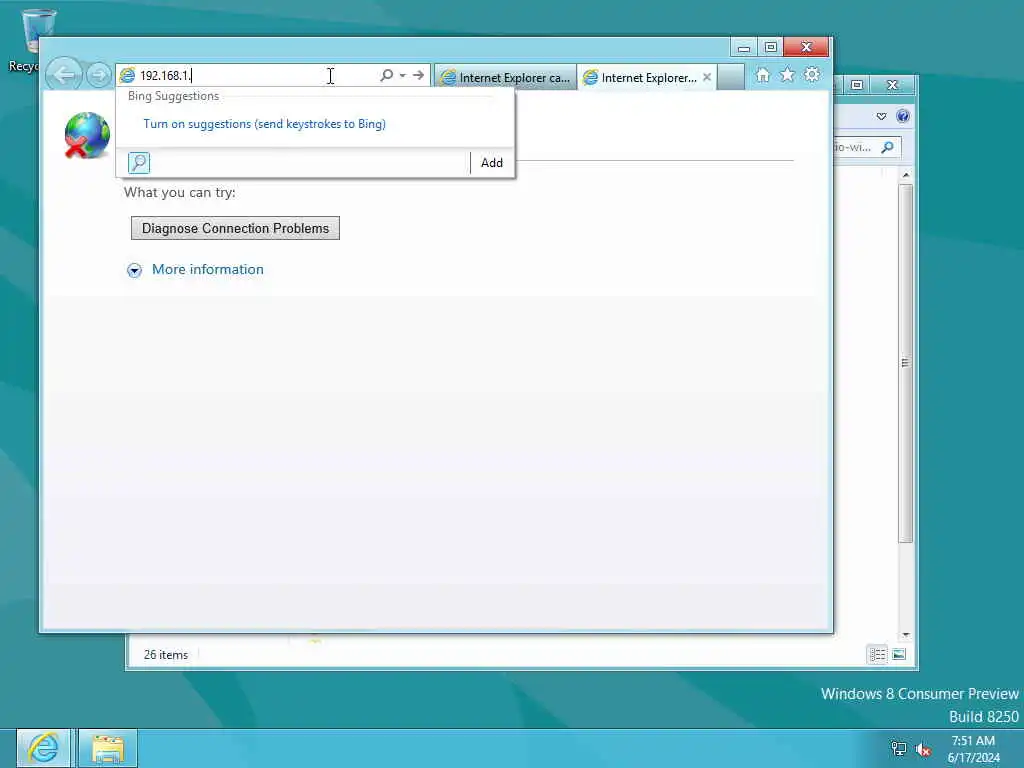This screenshot has width=1024, height=768.
Task: Click the search magnifier in address bar
Action: point(387,75)
